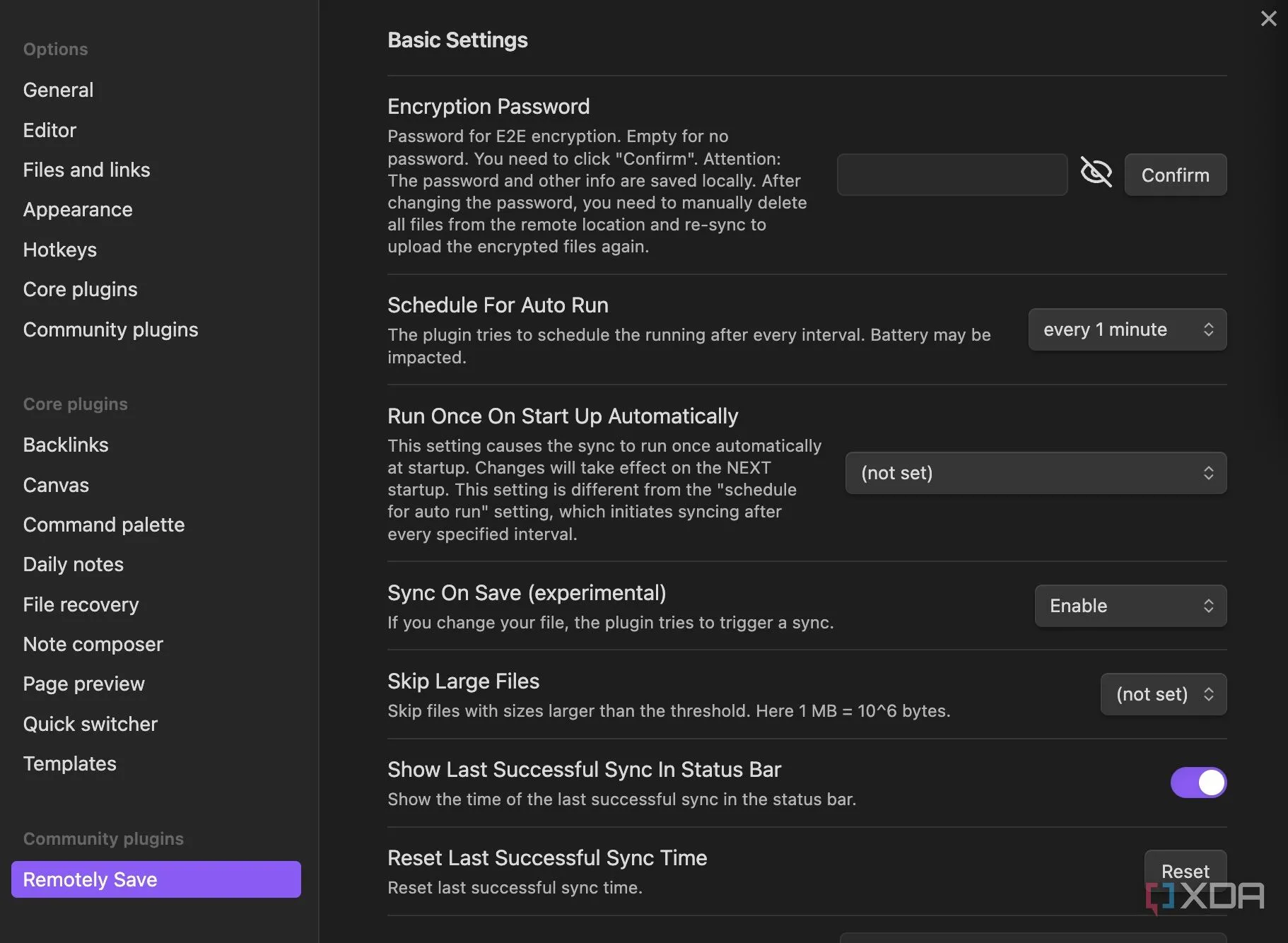Image resolution: width=1288 pixels, height=943 pixels.
Task: Click the Confirm password button
Action: (x=1176, y=175)
